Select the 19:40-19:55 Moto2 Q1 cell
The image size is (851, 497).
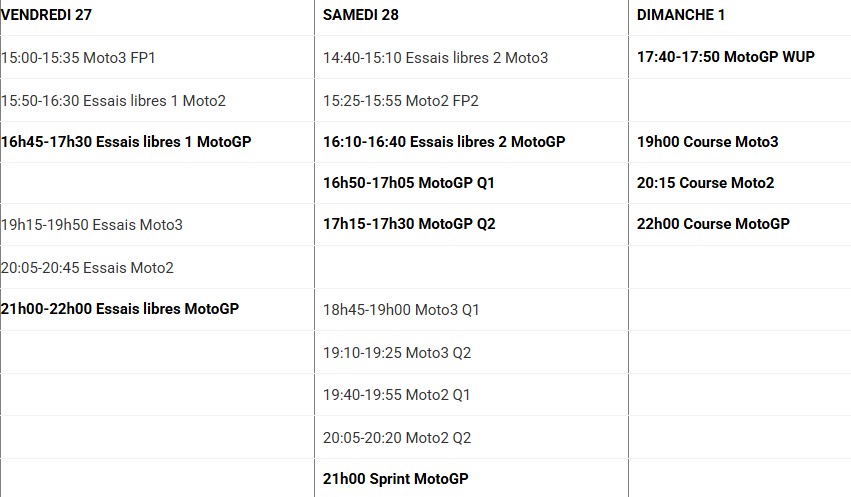396,394
